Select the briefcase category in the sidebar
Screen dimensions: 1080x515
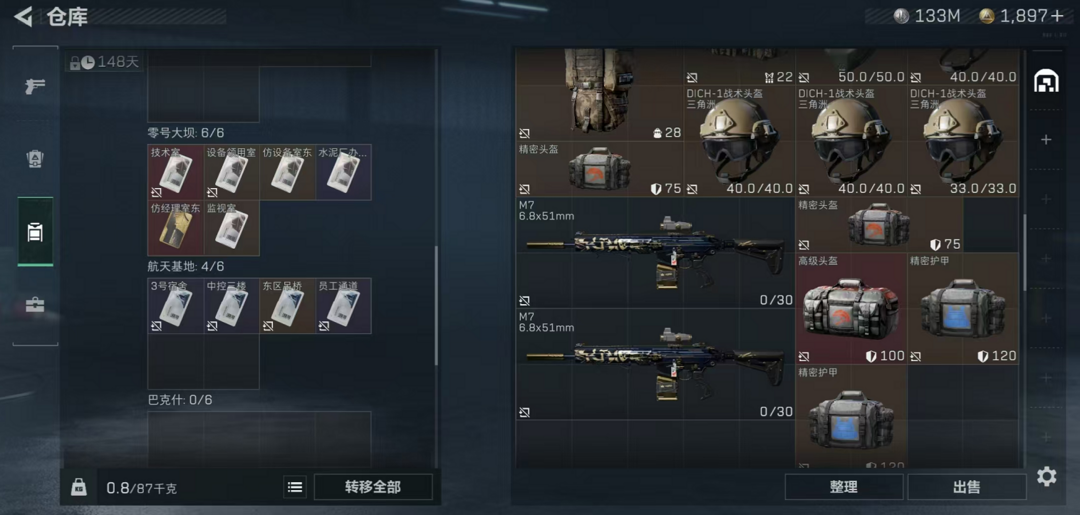tap(35, 305)
